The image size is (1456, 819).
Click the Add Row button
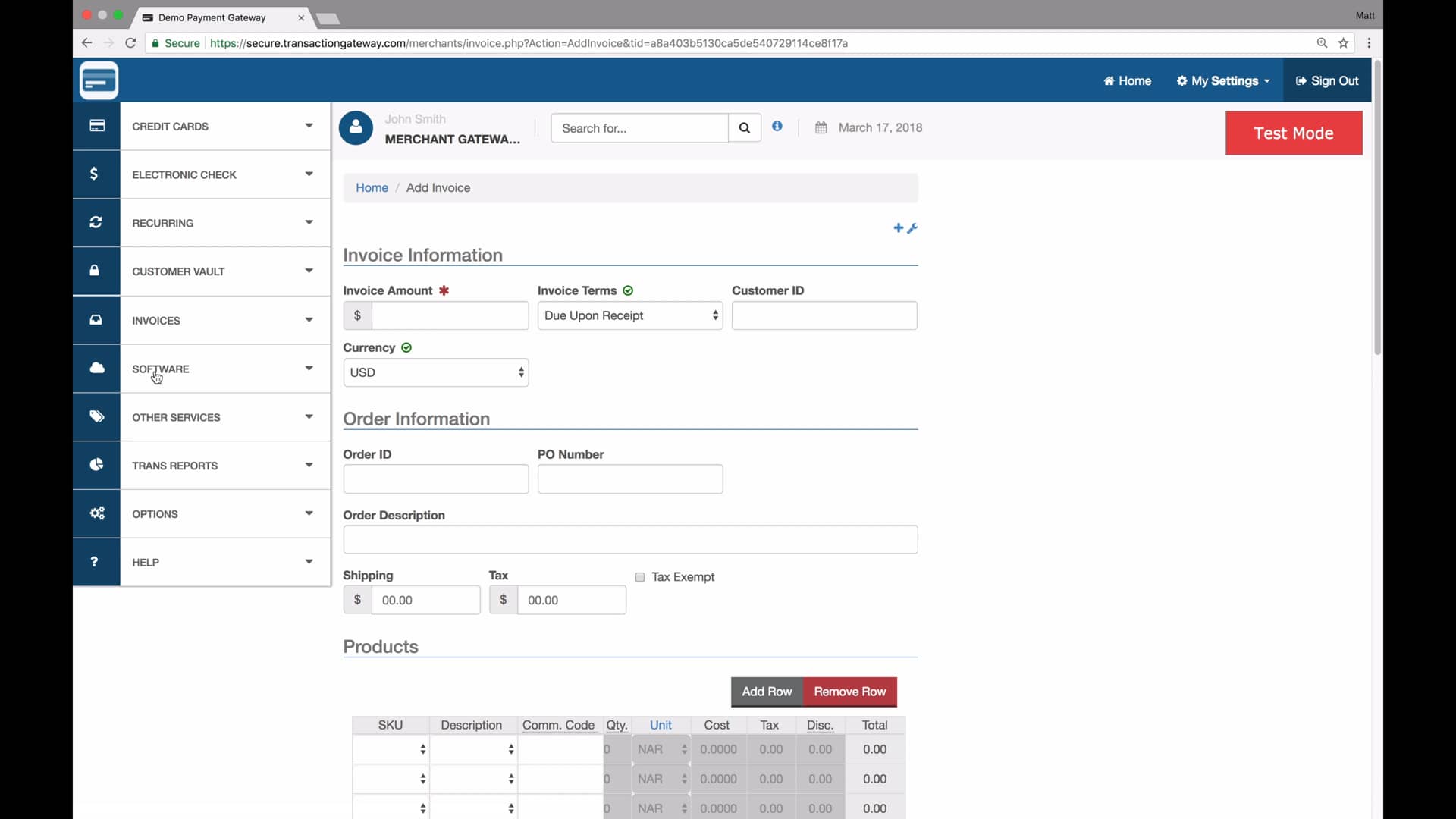tap(765, 692)
